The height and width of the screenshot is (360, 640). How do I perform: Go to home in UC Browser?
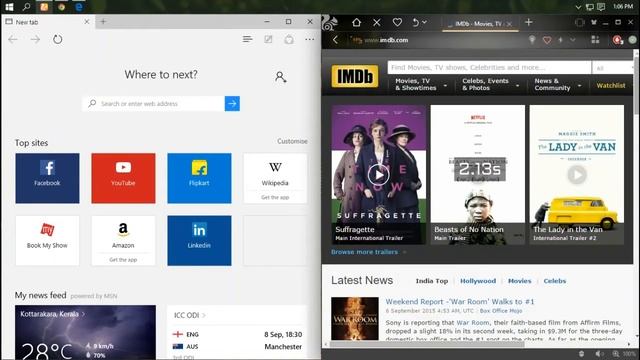pos(356,22)
